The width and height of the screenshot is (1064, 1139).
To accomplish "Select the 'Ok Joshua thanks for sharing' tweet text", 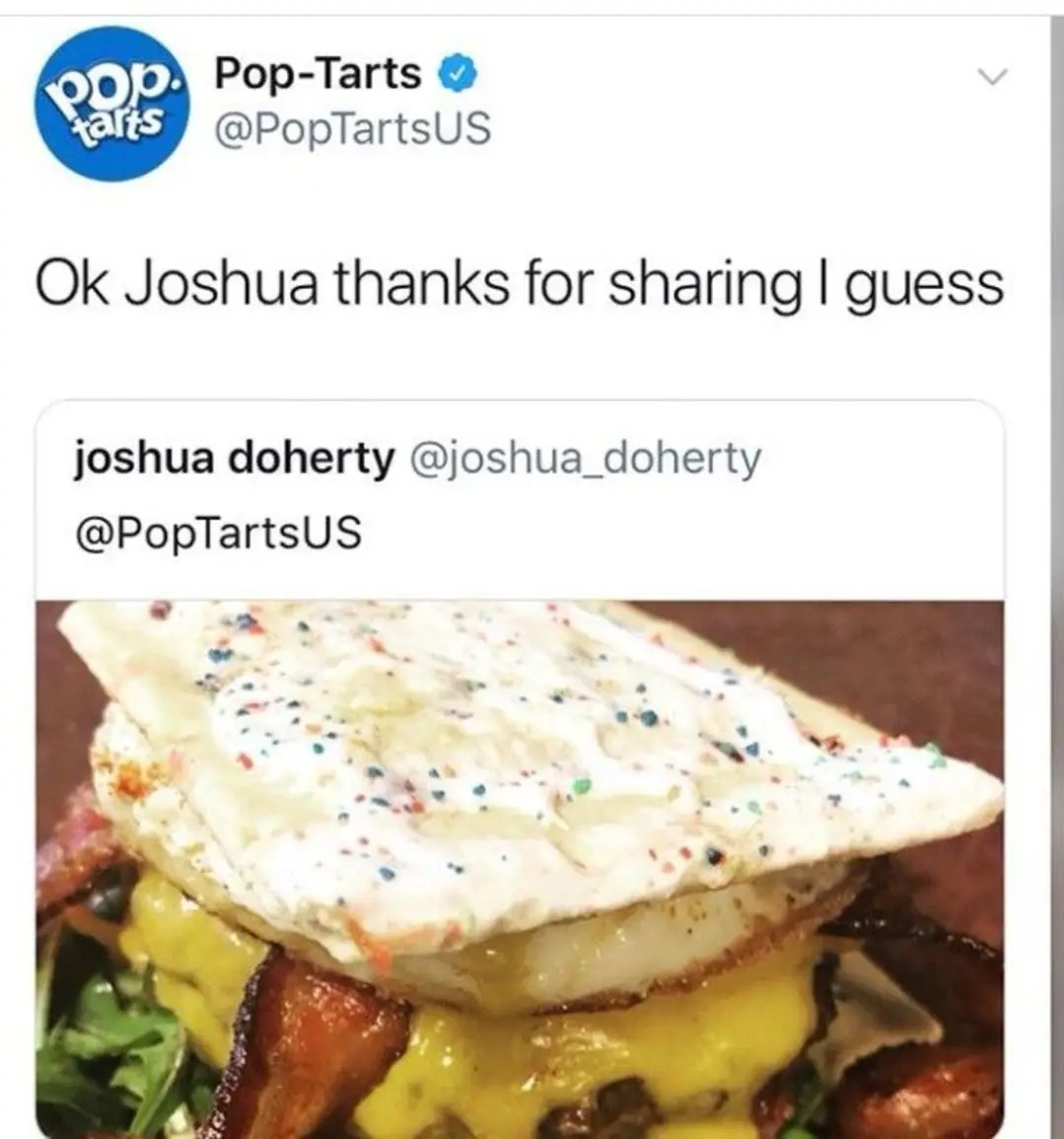I will point(518,285).
